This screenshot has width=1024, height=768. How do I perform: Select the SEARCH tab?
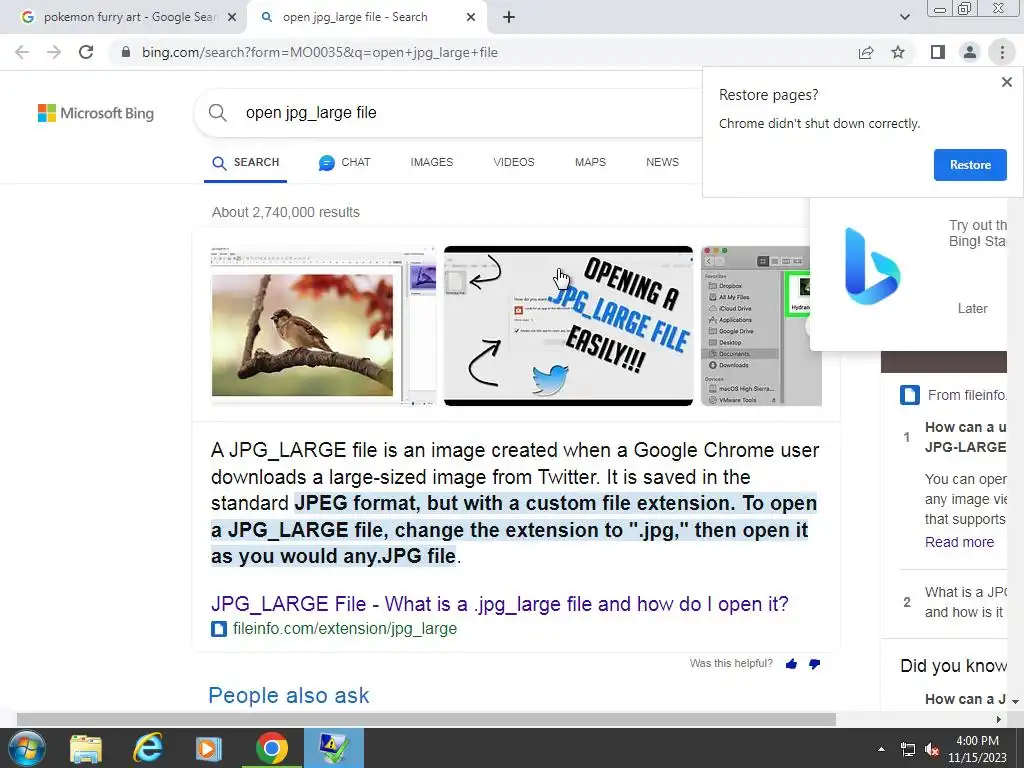pos(246,163)
